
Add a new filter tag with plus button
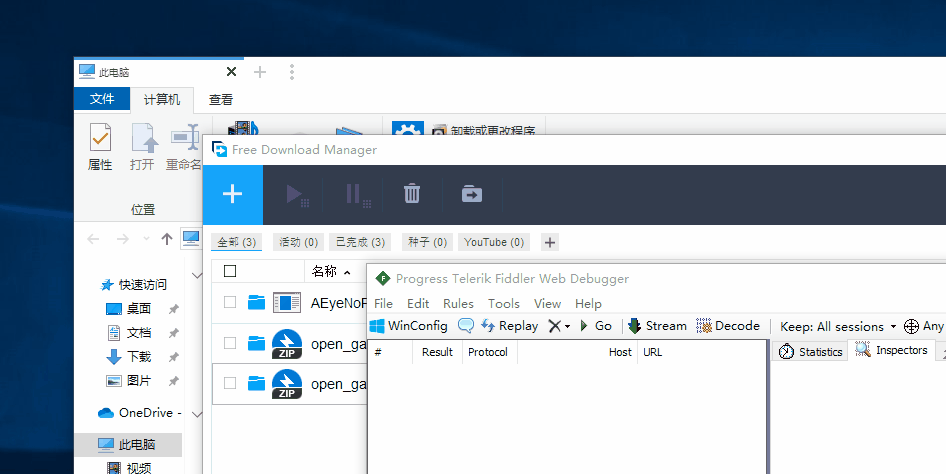click(x=550, y=242)
